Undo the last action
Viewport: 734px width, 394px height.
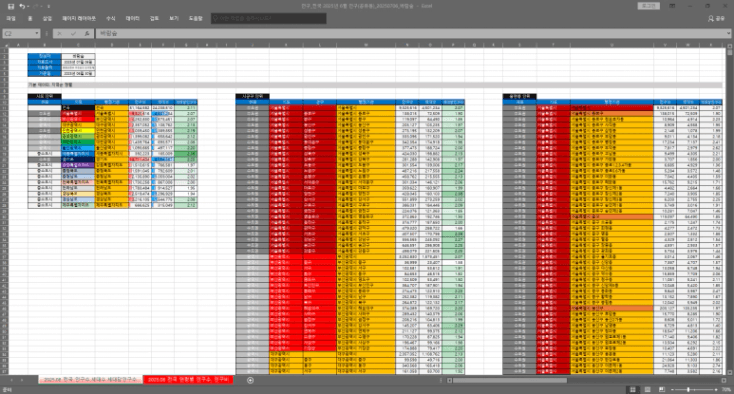[x=22, y=7]
